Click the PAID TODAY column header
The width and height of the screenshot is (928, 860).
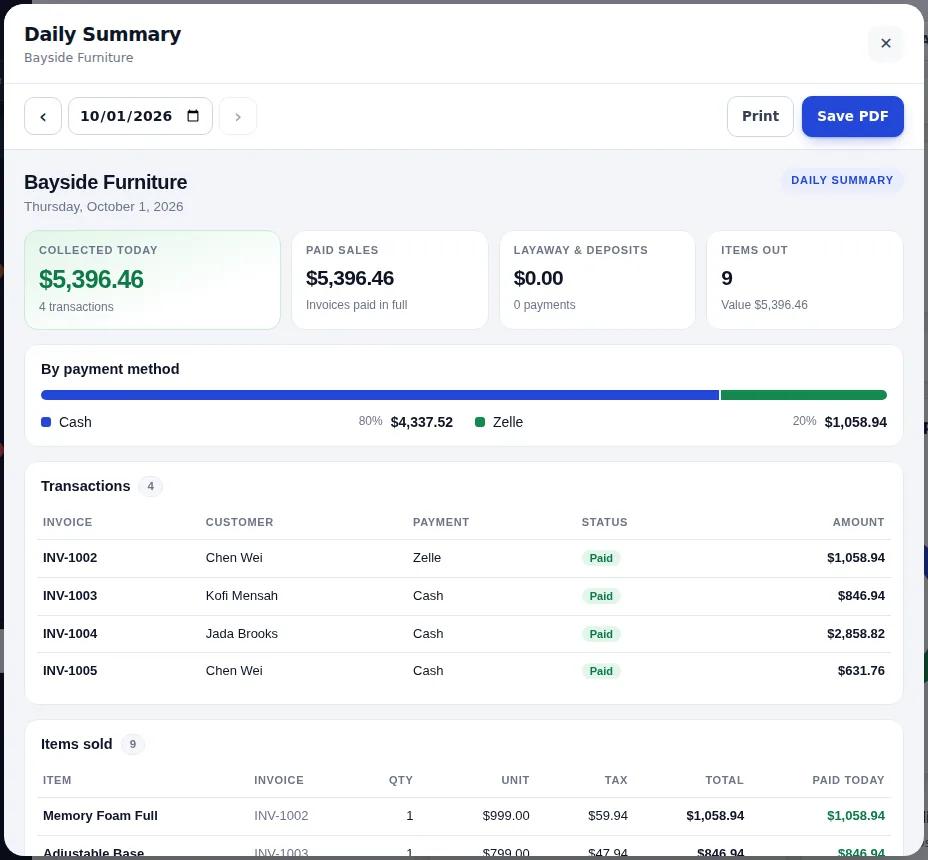coord(848,780)
